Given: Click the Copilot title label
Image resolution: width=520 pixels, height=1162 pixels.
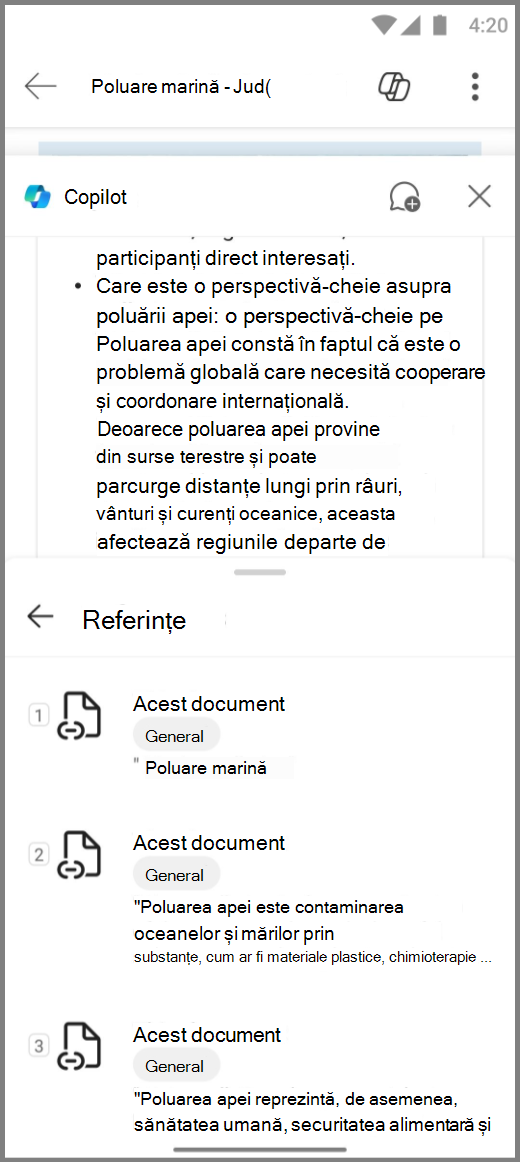Looking at the screenshot, I should tap(96, 196).
